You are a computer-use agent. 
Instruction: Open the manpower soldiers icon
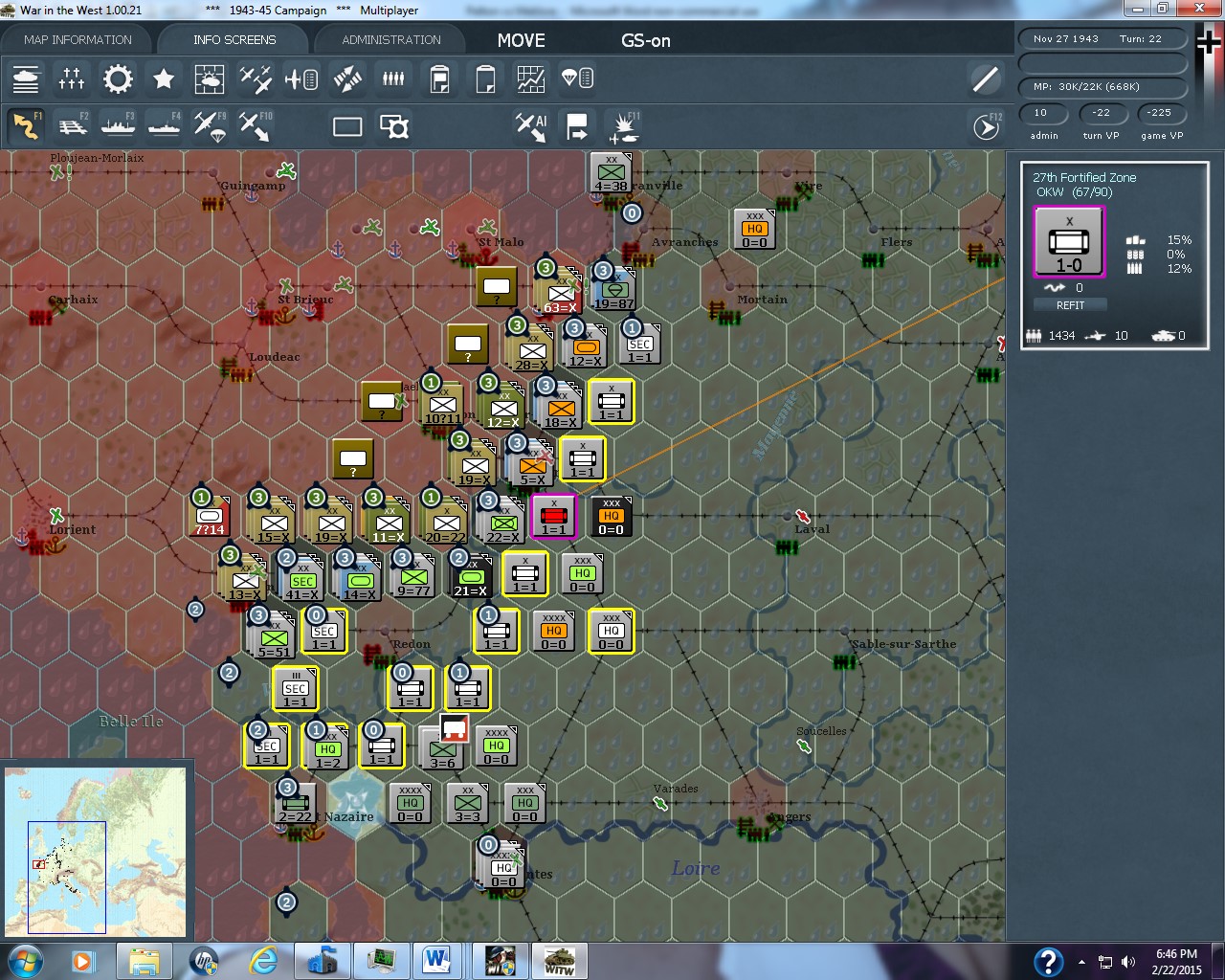393,78
